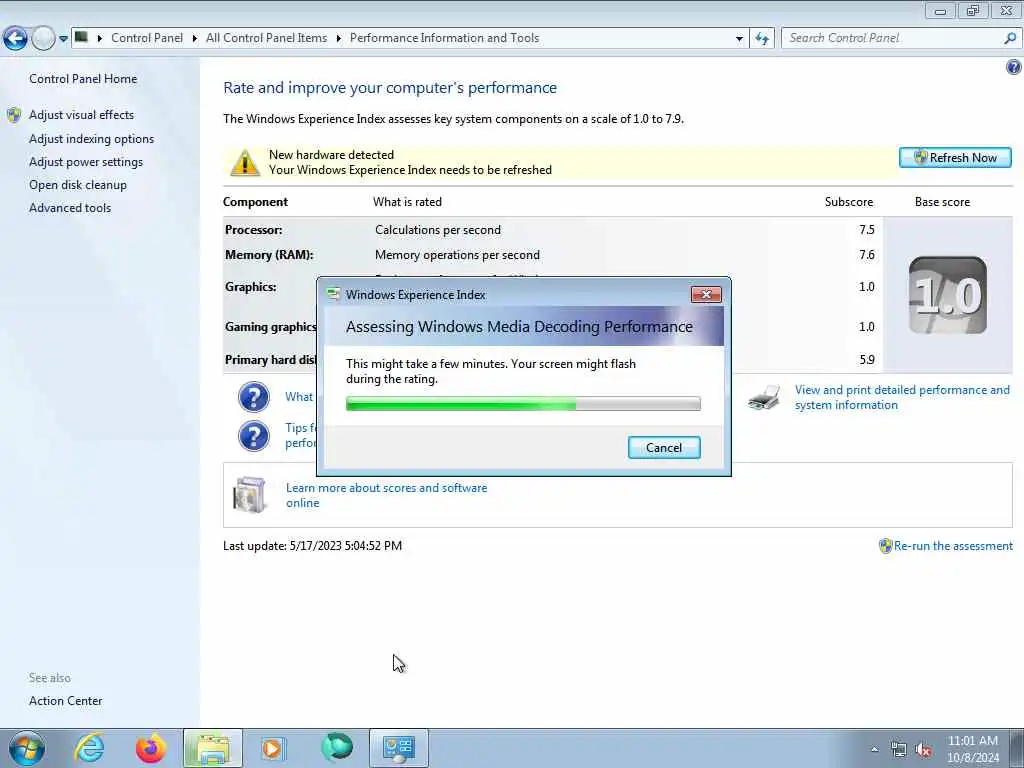
Task: Click the network tray icon
Action: pos(899,750)
